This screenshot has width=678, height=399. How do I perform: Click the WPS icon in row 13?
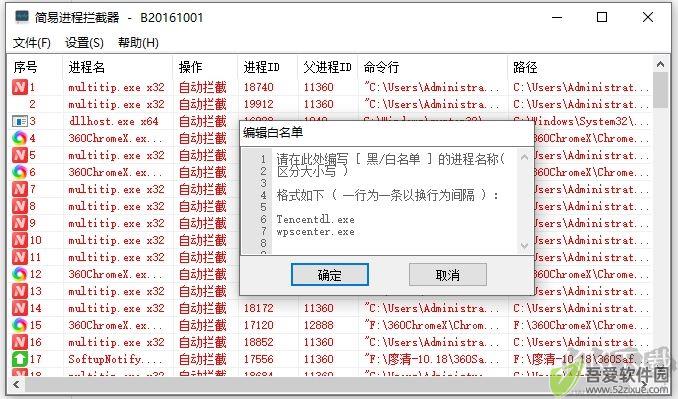pos(19,291)
